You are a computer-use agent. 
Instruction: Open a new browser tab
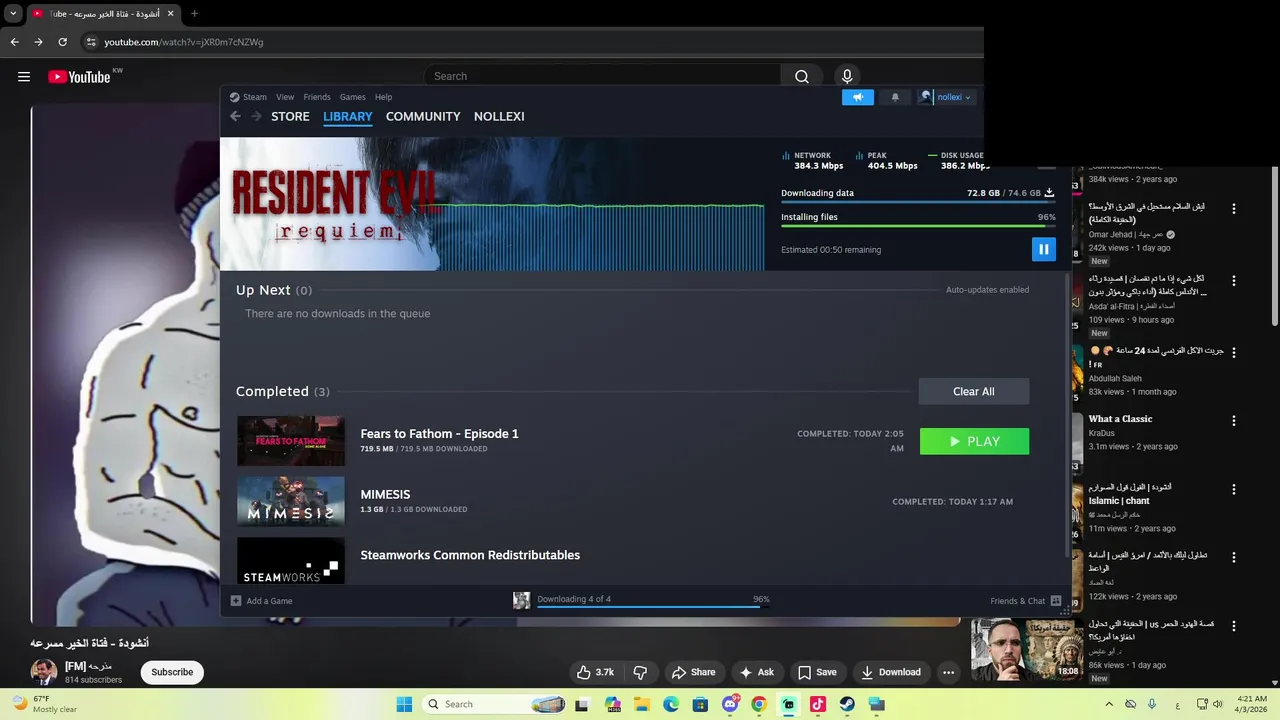[x=194, y=14]
